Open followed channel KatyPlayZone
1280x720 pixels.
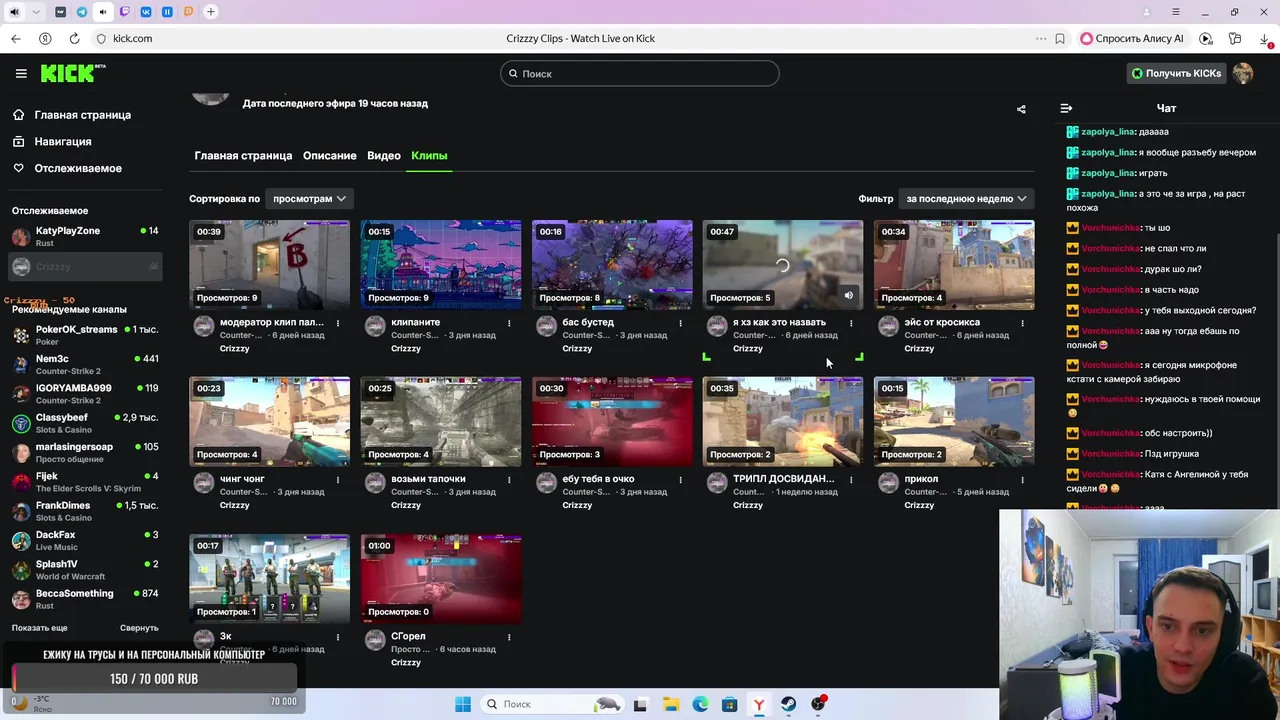85,237
